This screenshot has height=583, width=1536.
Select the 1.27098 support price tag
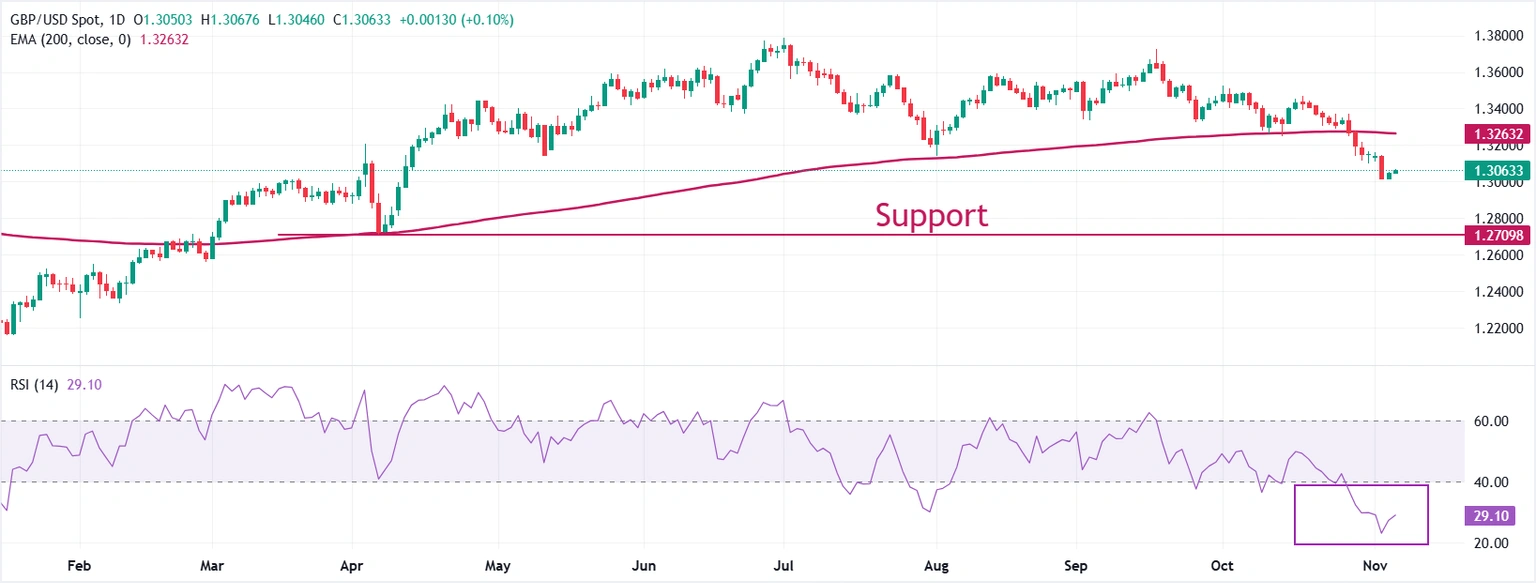1496,235
